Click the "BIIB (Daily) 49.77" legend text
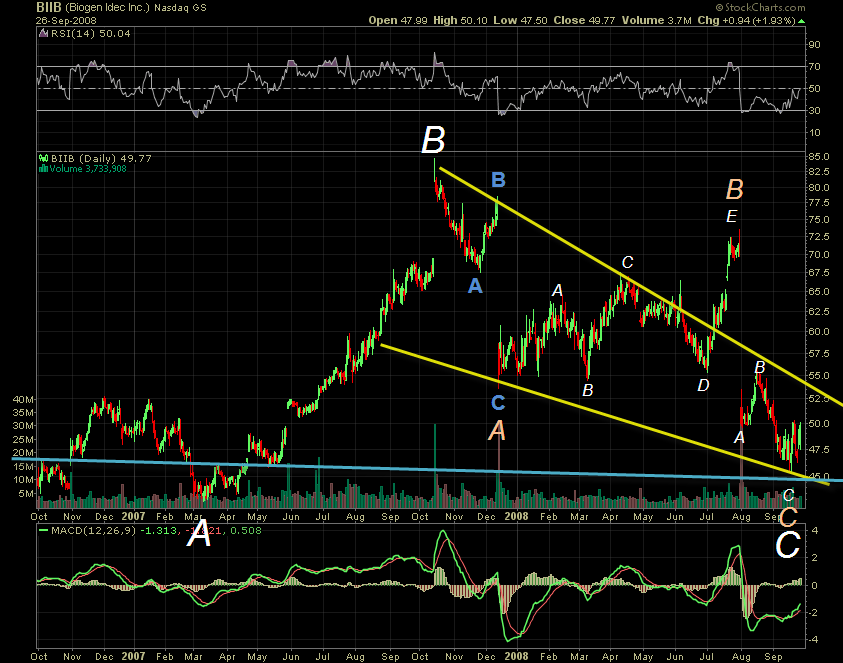Viewport: 843px width, 663px height. tap(101, 159)
